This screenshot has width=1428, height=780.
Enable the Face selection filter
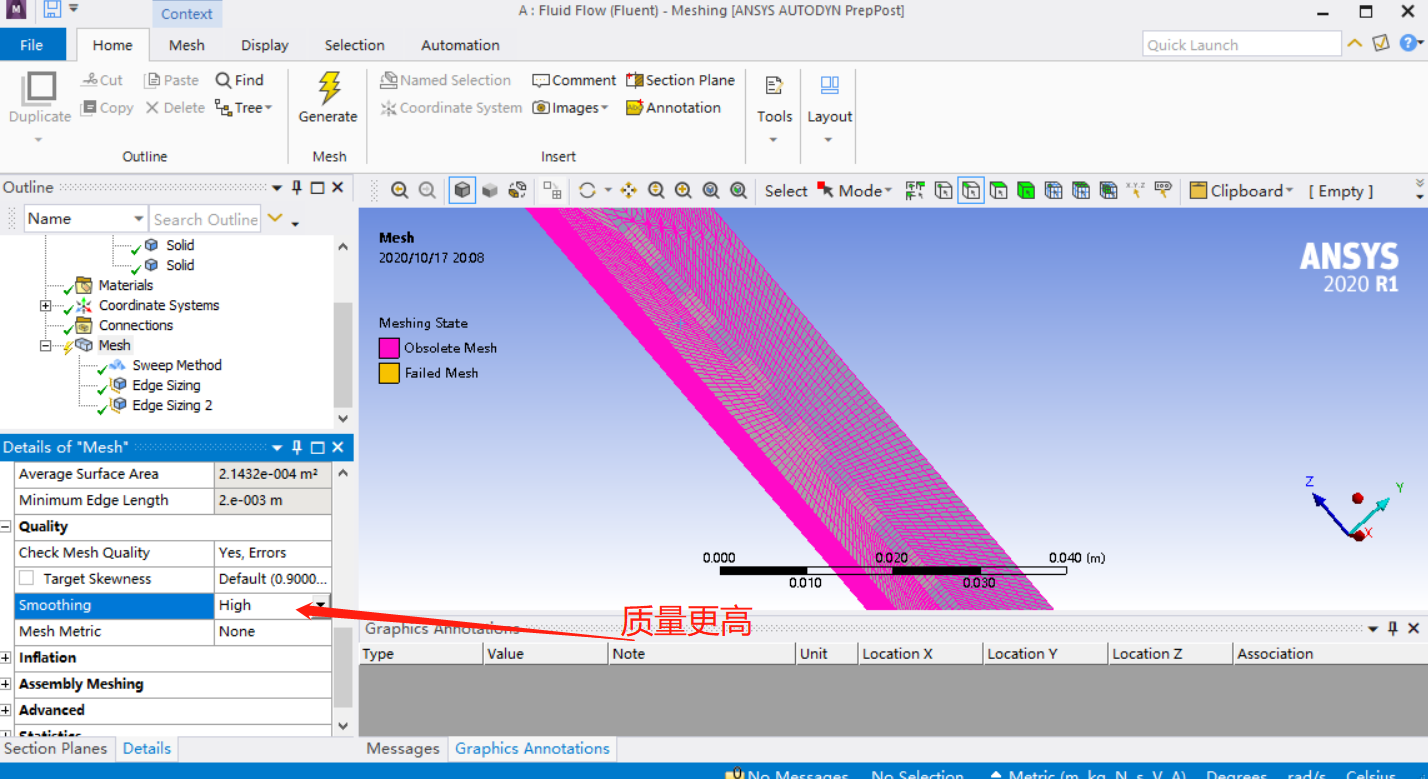998,191
